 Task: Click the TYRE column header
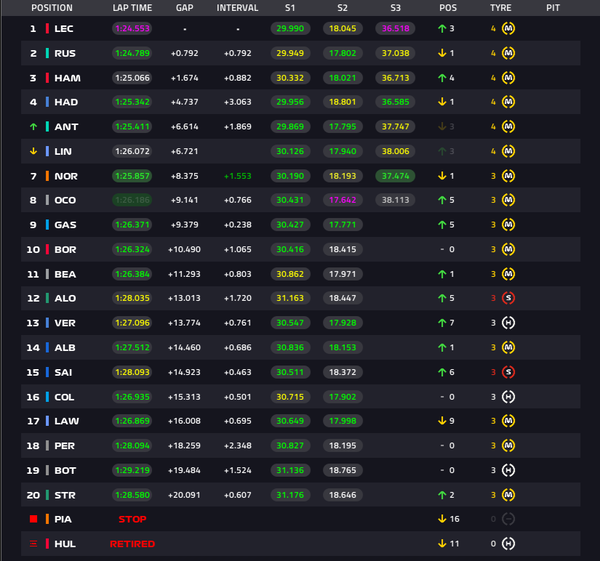(x=501, y=8)
